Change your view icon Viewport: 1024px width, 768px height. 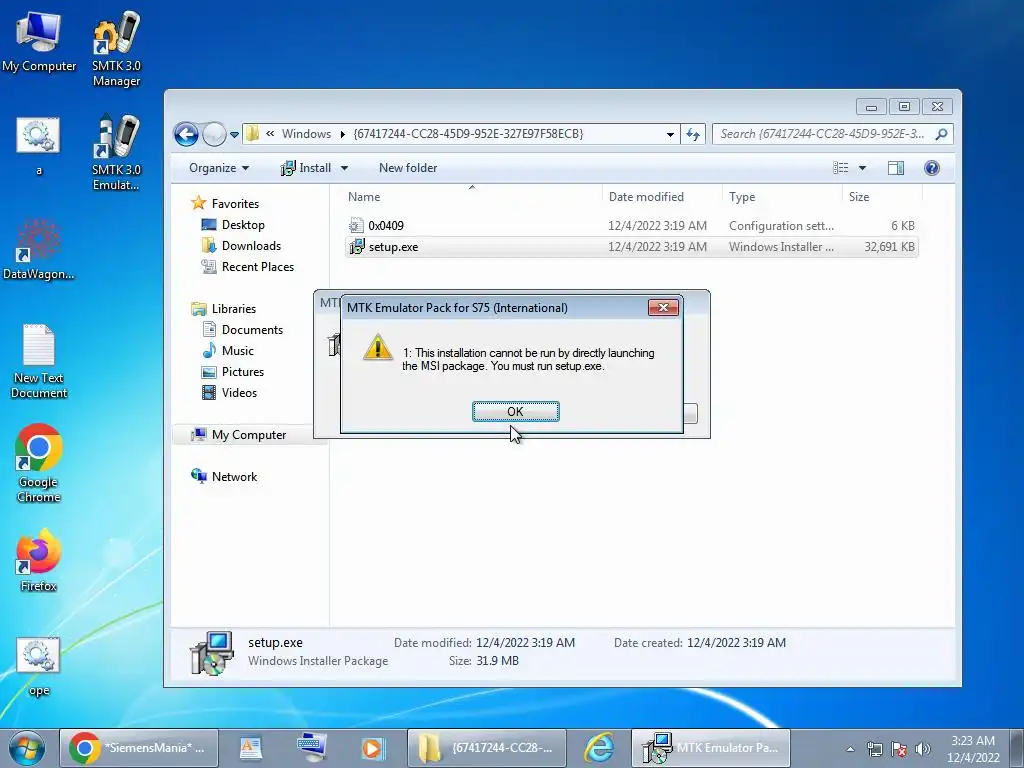click(x=840, y=168)
